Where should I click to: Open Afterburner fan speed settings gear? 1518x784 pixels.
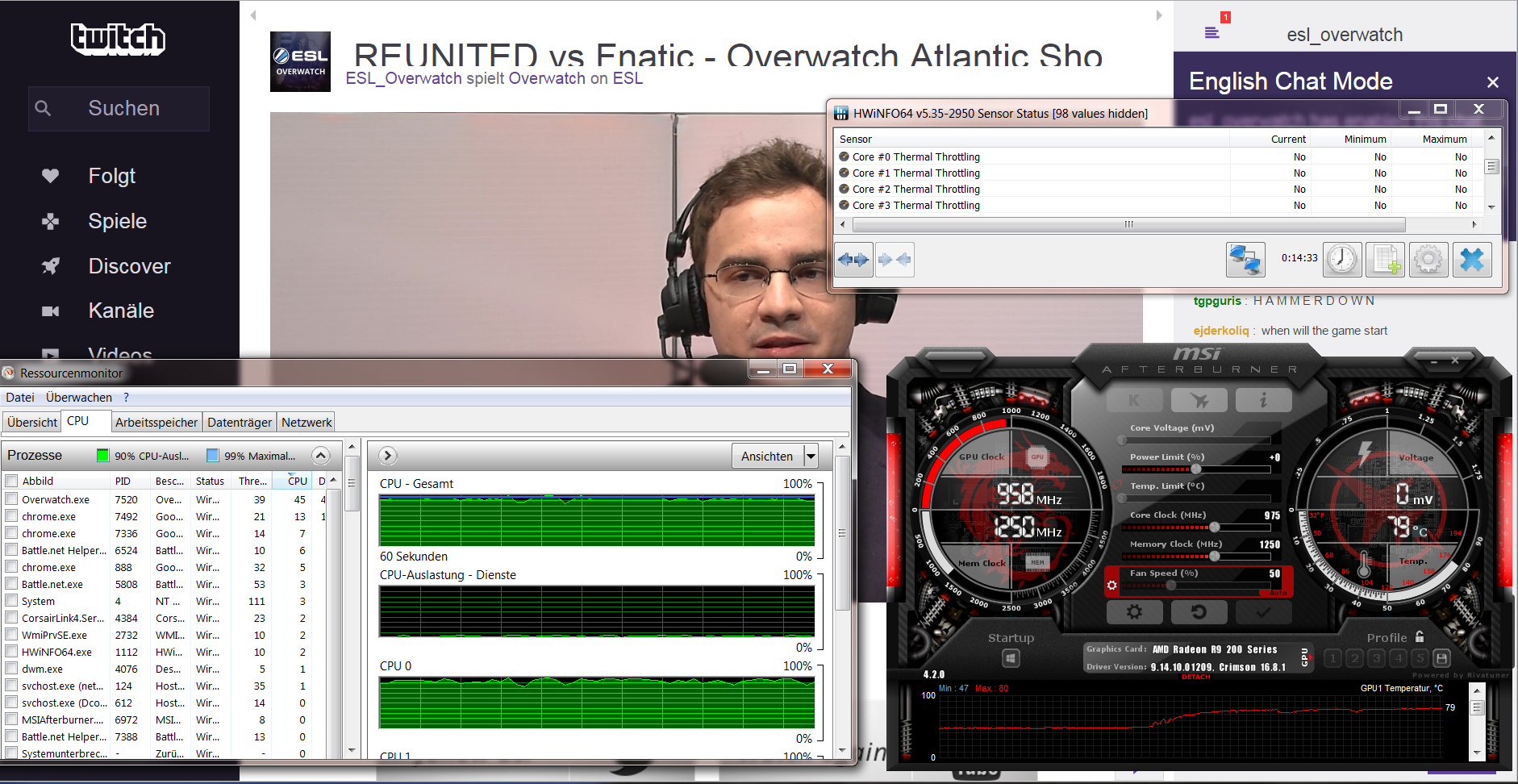click(1112, 585)
